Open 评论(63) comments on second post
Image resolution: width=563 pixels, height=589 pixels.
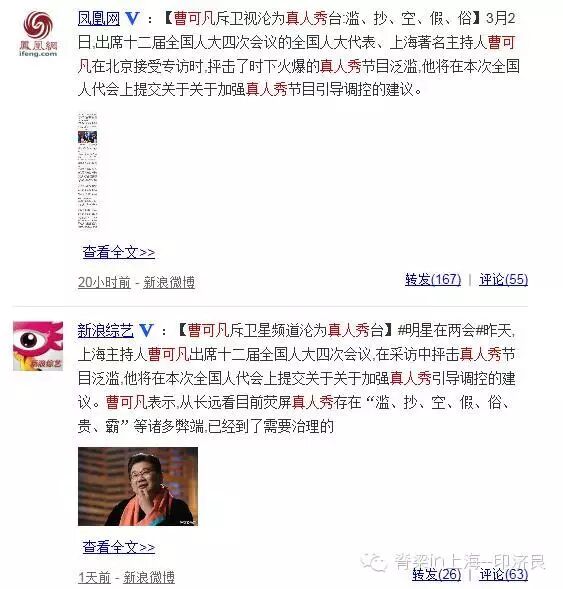click(504, 574)
